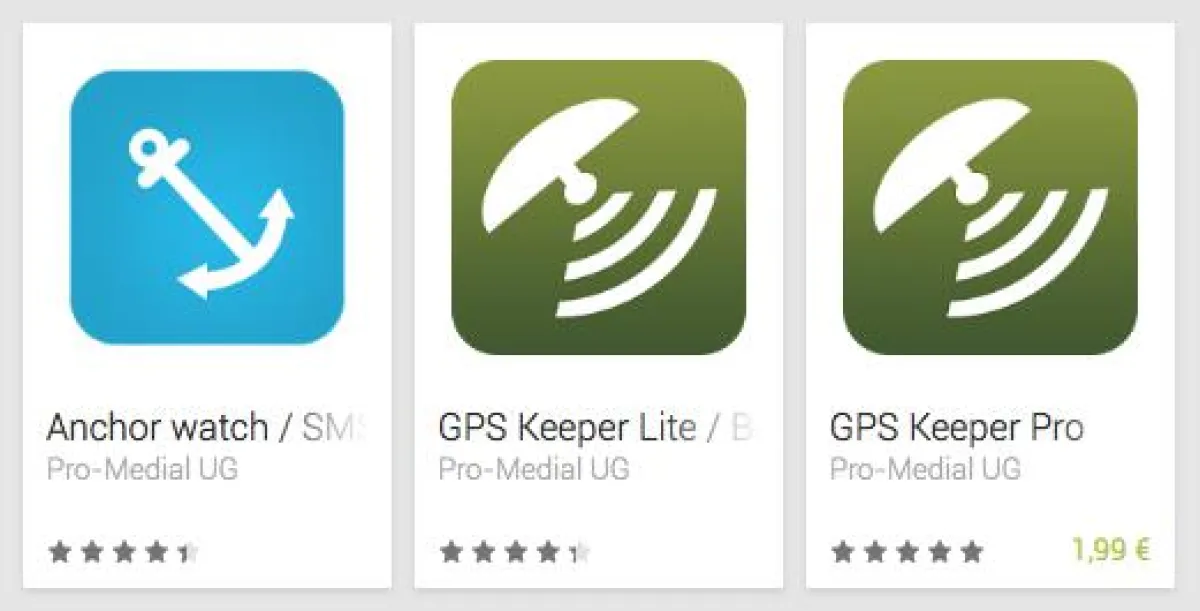Open the GPS Keeper Pro app title
This screenshot has width=1200, height=611.
[957, 428]
